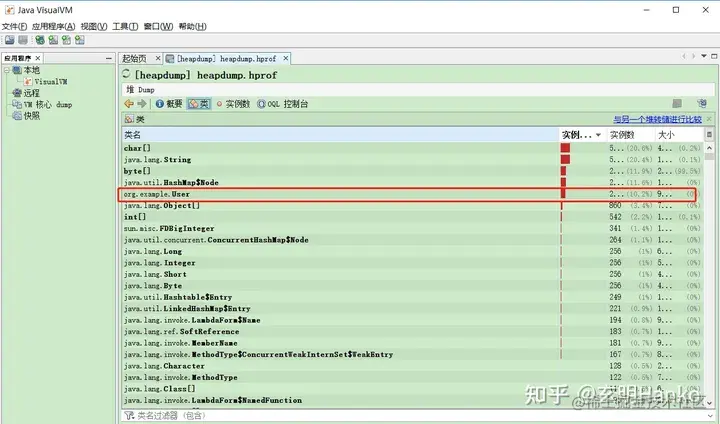
Task: Close the 应用程序 panel
Action: click(x=38, y=58)
